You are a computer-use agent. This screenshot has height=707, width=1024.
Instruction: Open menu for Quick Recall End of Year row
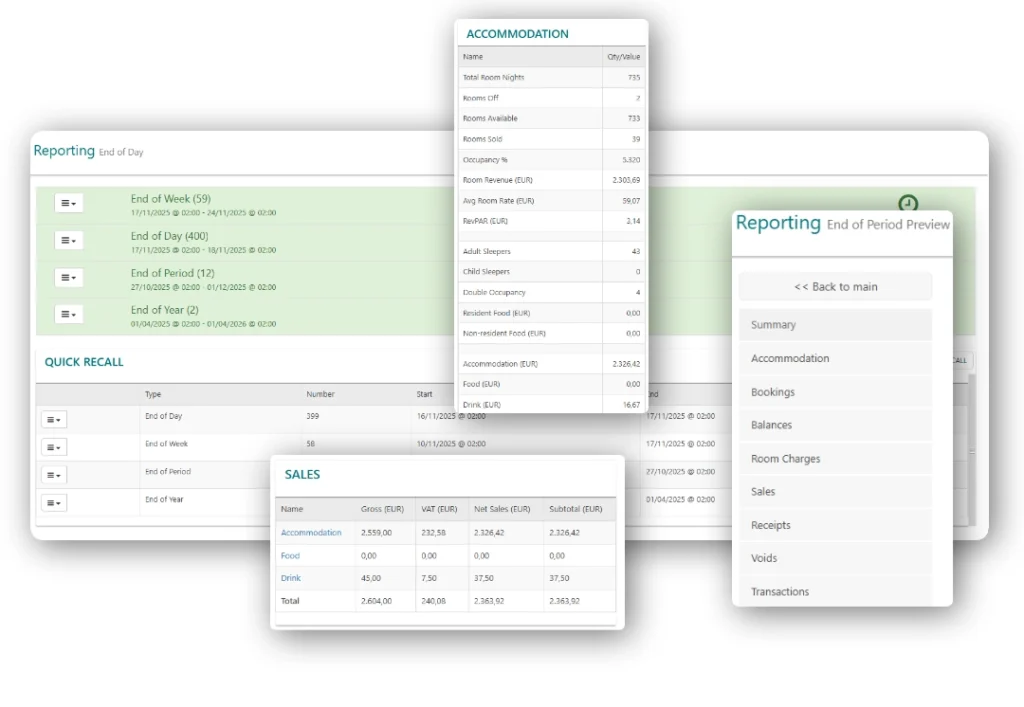tap(54, 502)
